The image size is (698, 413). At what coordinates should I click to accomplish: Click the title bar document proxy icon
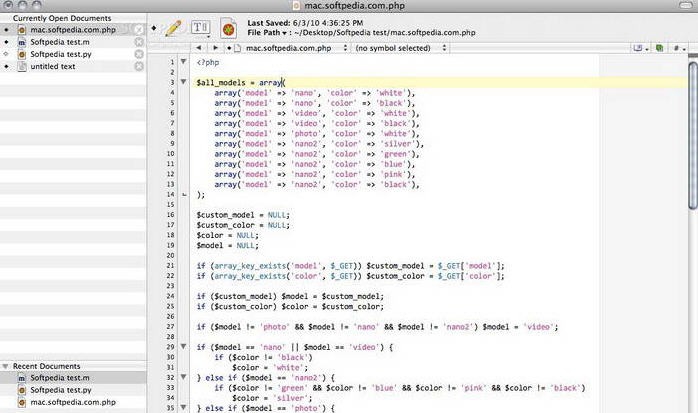point(296,5)
